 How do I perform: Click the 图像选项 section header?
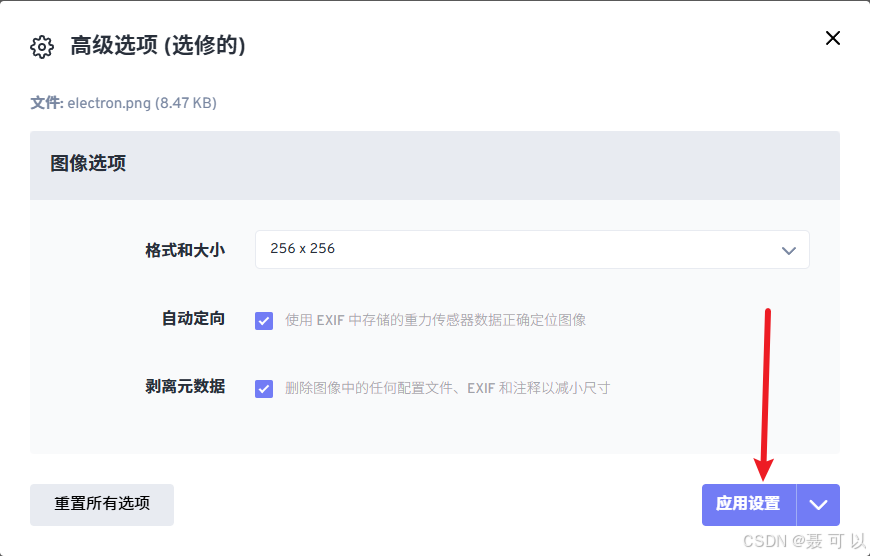coord(434,165)
